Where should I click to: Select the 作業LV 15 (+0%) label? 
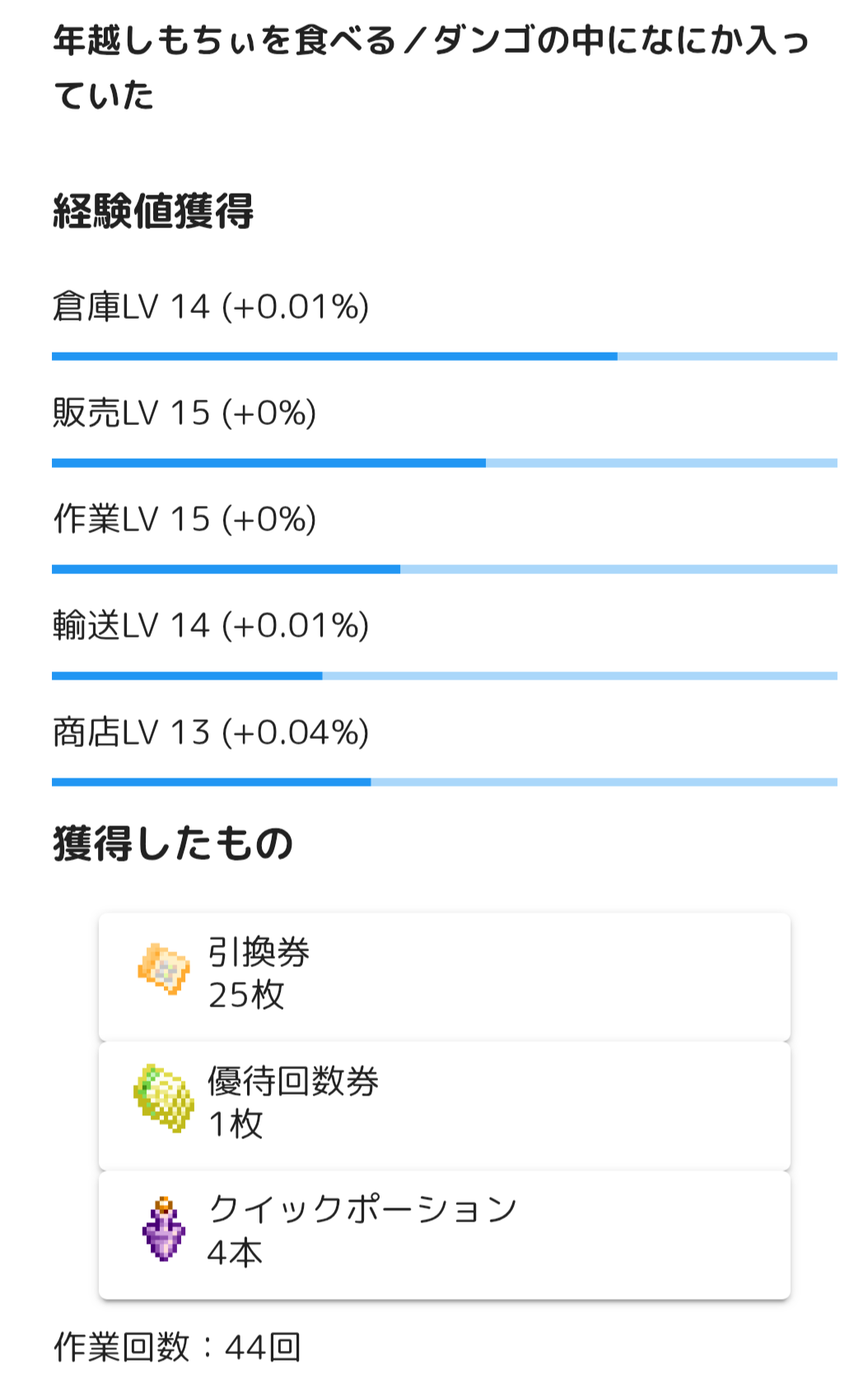[x=184, y=520]
